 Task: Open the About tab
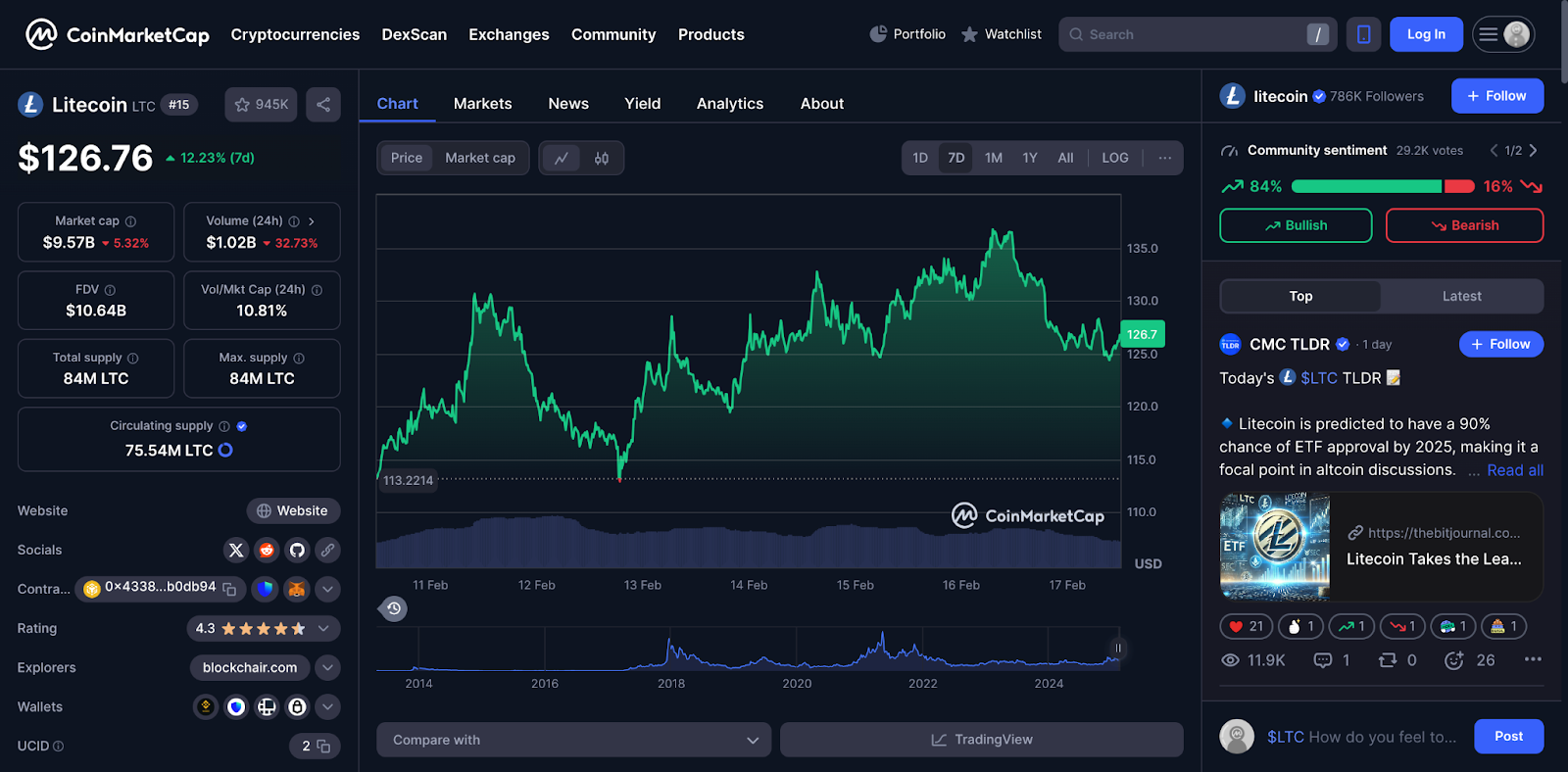click(822, 104)
